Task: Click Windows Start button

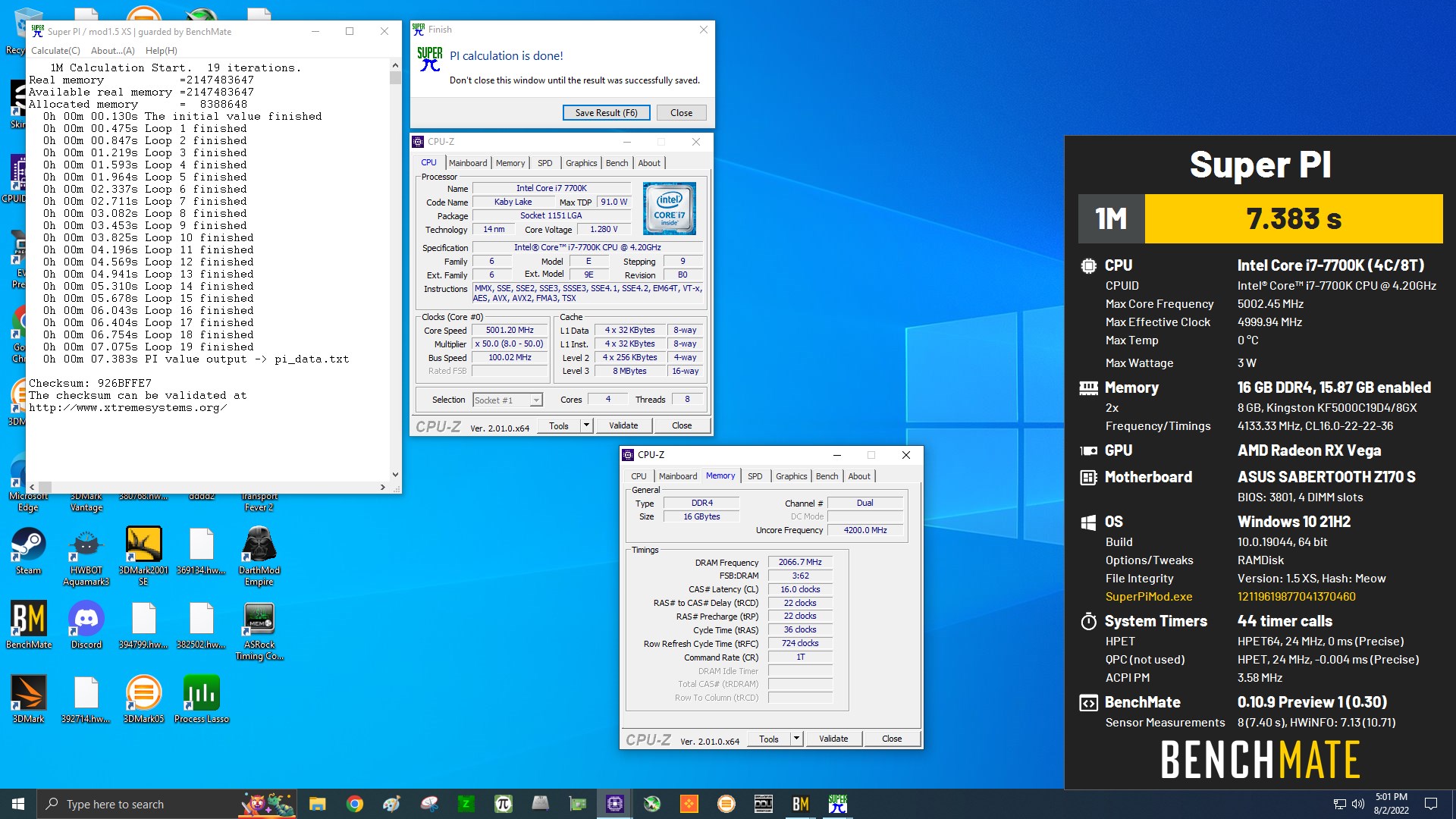Action: pyautogui.click(x=18, y=804)
